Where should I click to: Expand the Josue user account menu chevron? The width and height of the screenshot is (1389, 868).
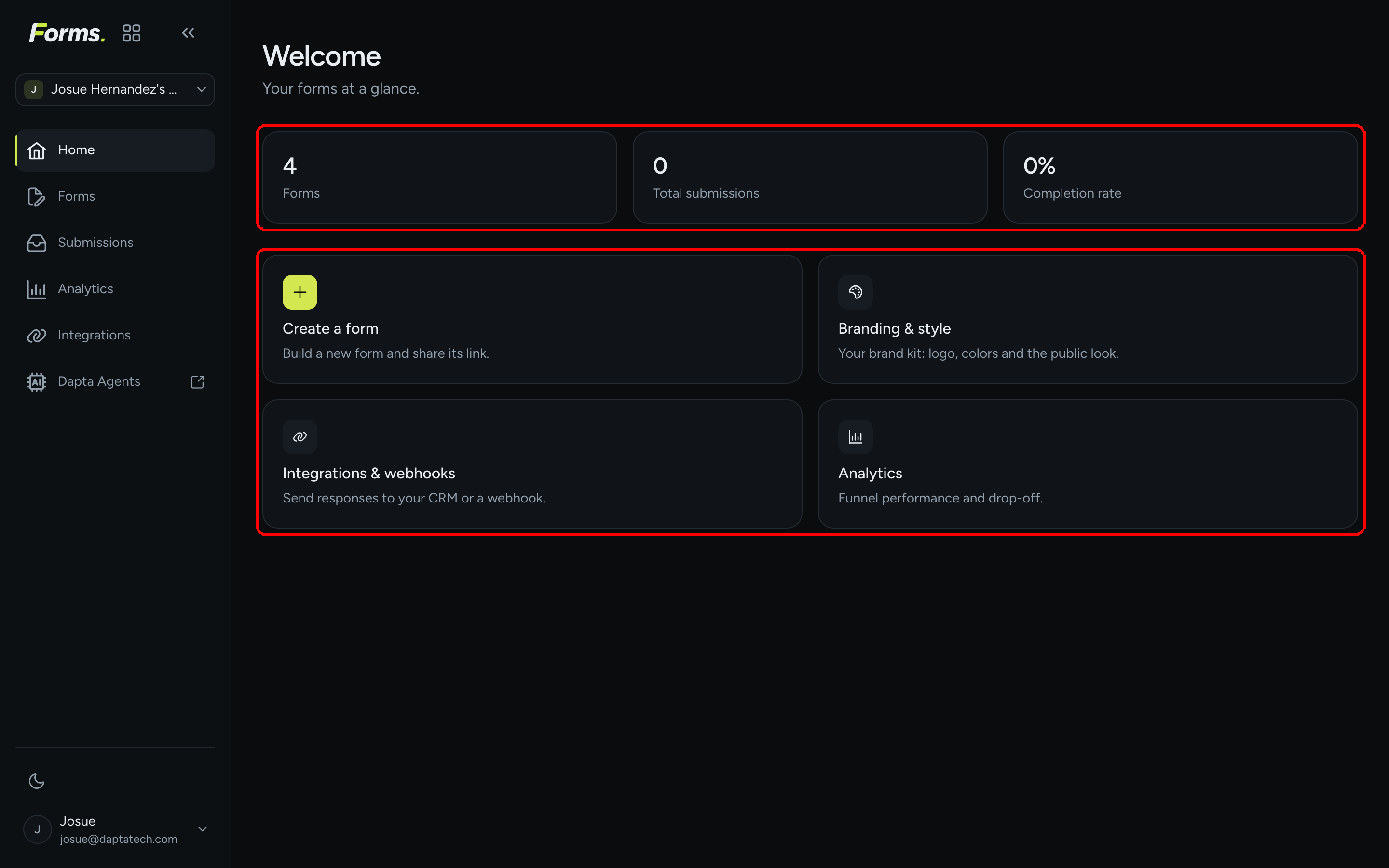pyautogui.click(x=203, y=829)
